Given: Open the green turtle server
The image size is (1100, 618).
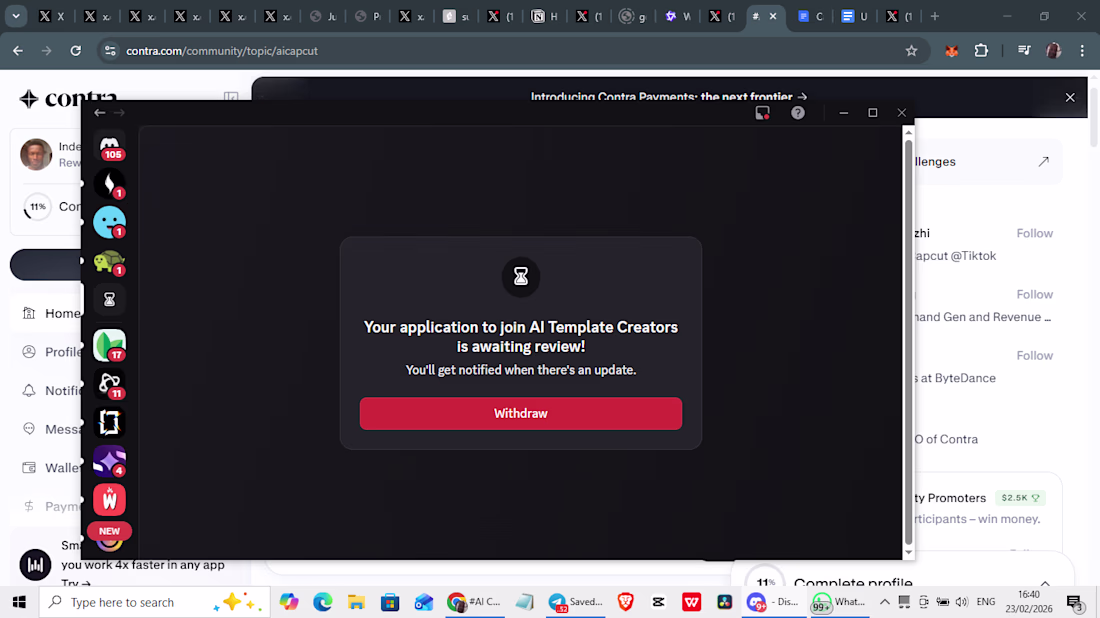Looking at the screenshot, I should click(109, 261).
